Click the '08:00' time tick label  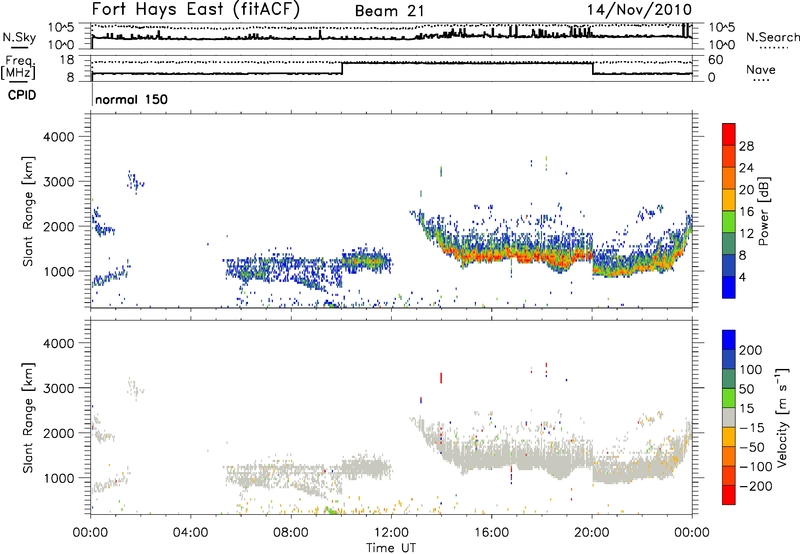pos(291,533)
